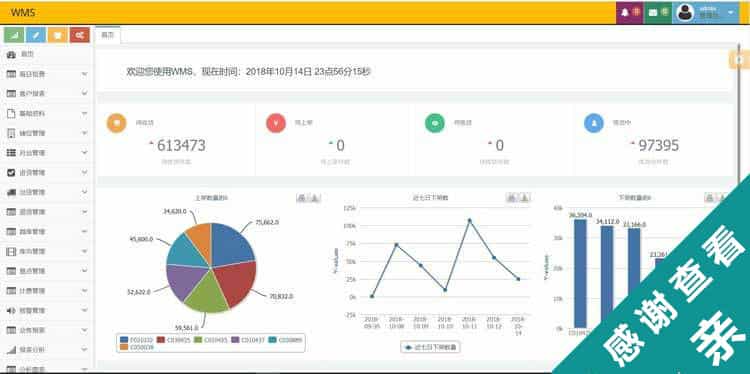This screenshot has height=374, width=750.
Task: Open the user account dropdown arrow in the header
Action: tap(730, 13)
